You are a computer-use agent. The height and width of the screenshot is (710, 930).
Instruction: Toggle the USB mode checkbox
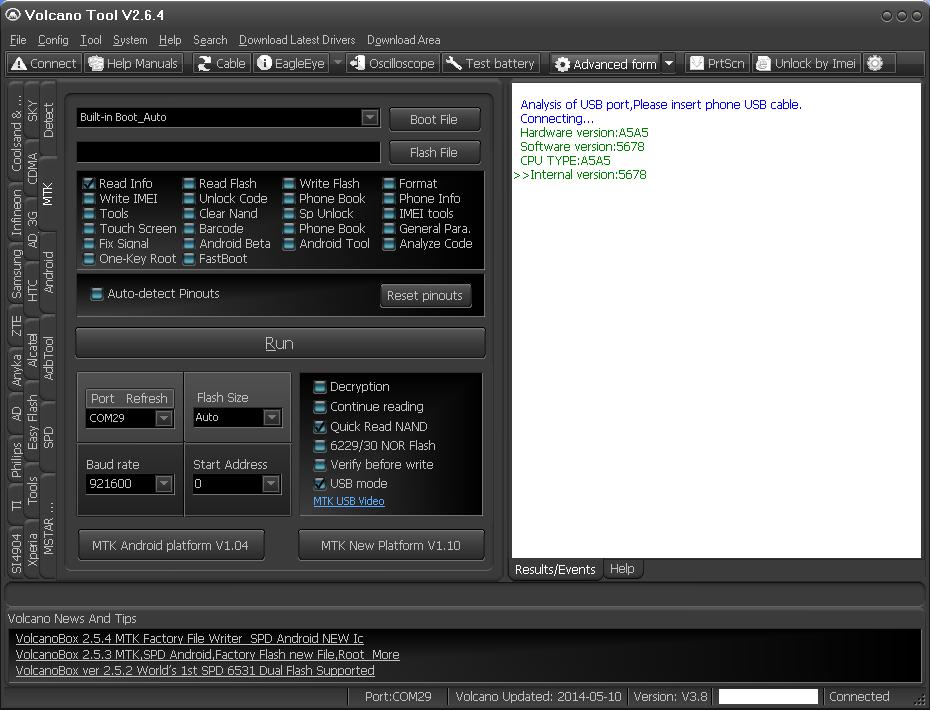coord(320,483)
